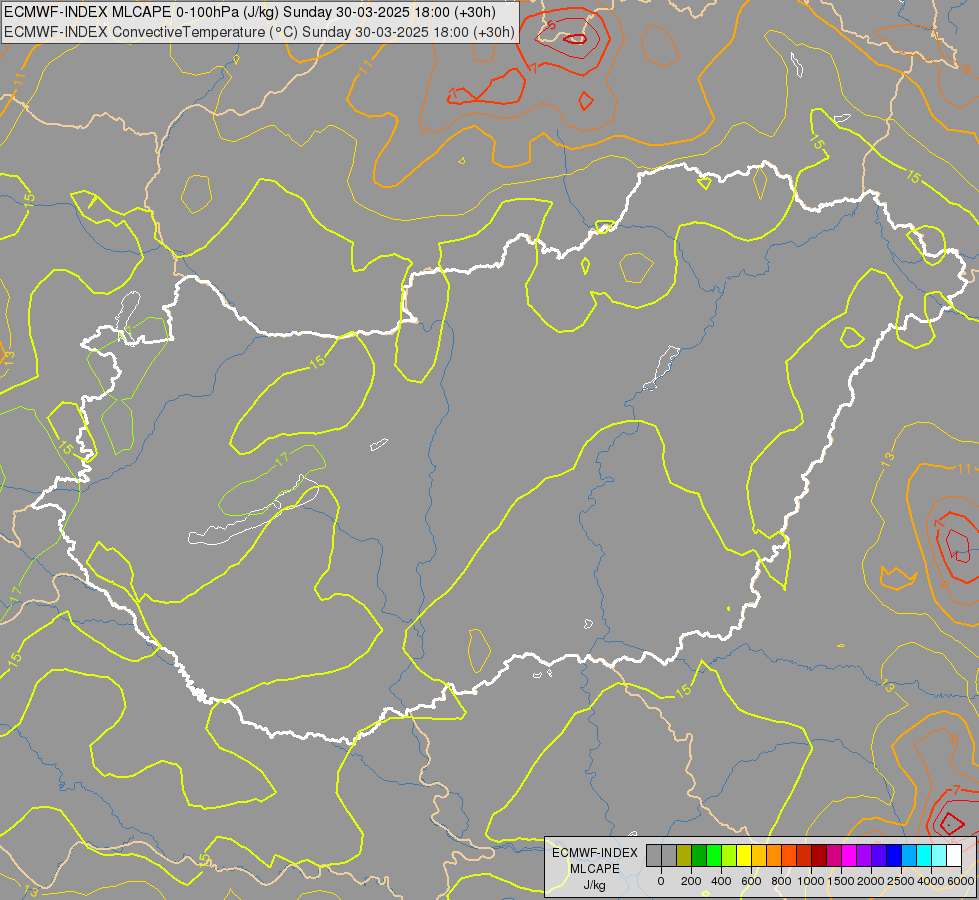979x900 pixels.
Task: Click the '400' legend scale value
Action: point(721,881)
